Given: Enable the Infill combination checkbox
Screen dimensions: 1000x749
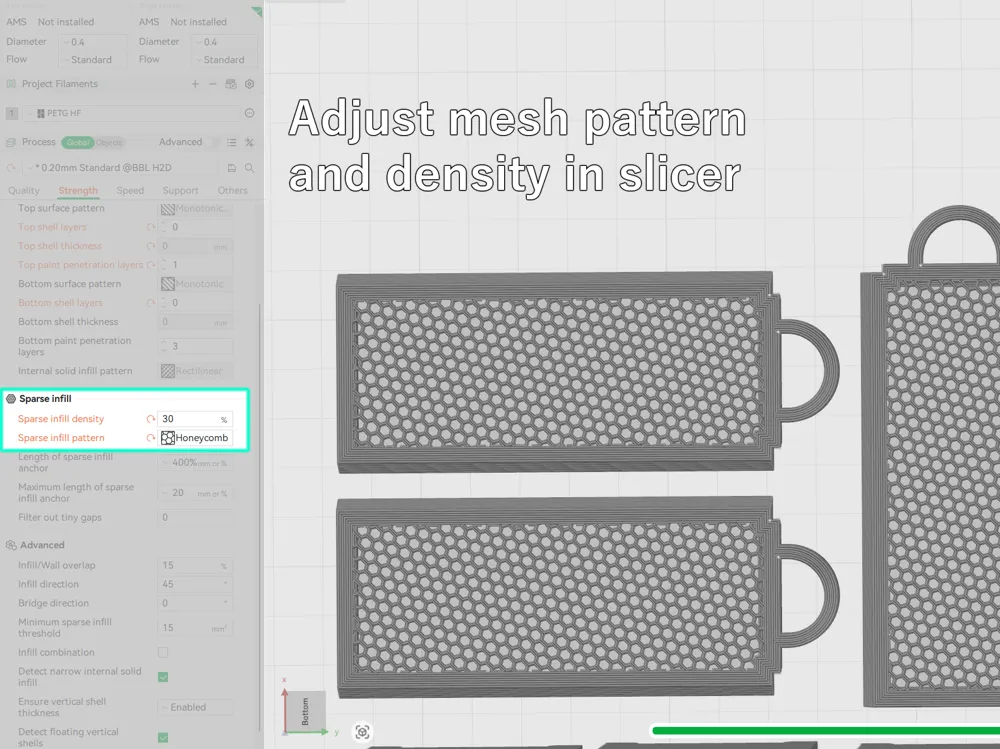Looking at the screenshot, I should (163, 651).
